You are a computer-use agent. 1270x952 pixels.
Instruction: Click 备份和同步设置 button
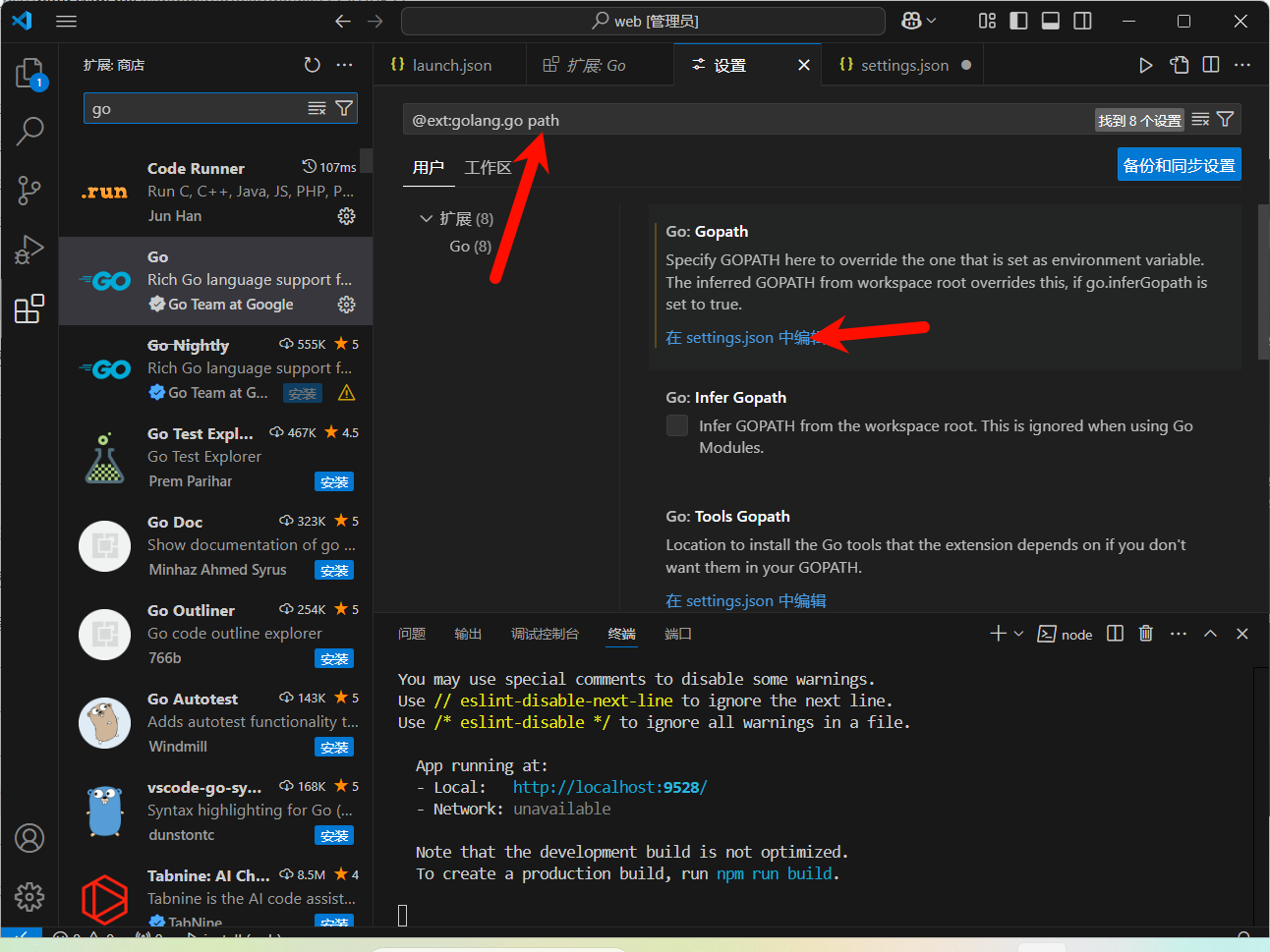[1180, 165]
